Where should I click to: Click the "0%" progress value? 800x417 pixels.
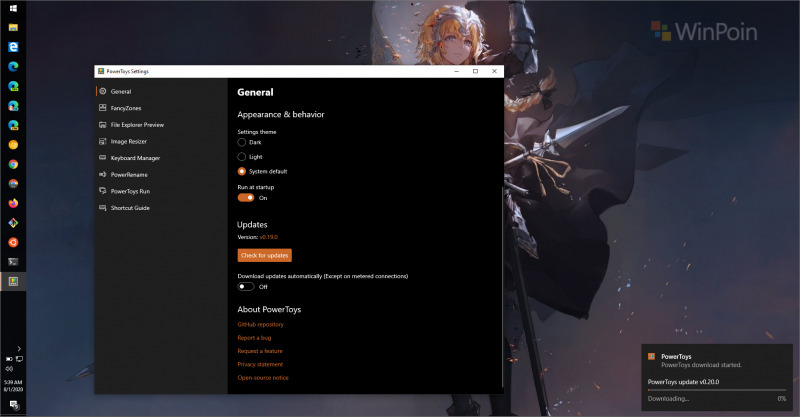pos(782,399)
